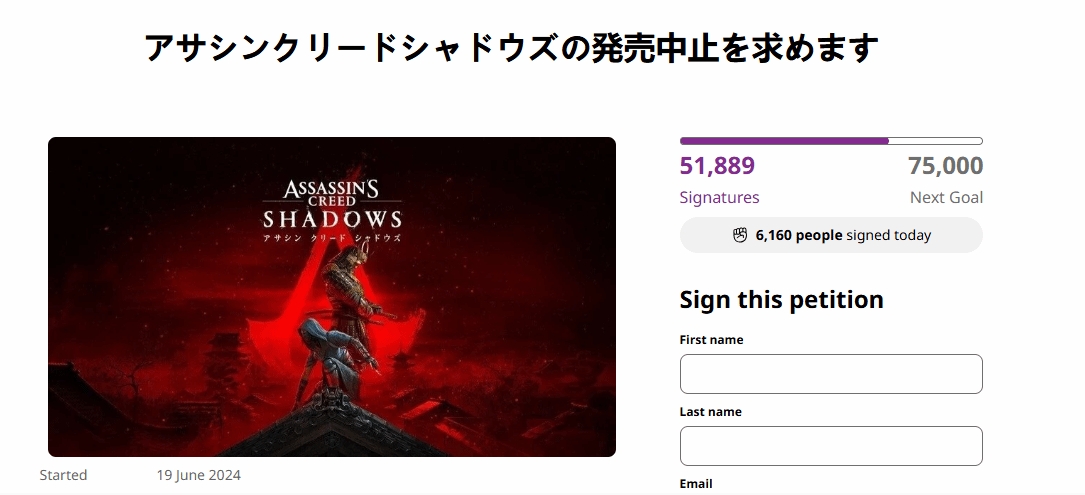
Task: Click the Last name field label
Action: (x=711, y=411)
